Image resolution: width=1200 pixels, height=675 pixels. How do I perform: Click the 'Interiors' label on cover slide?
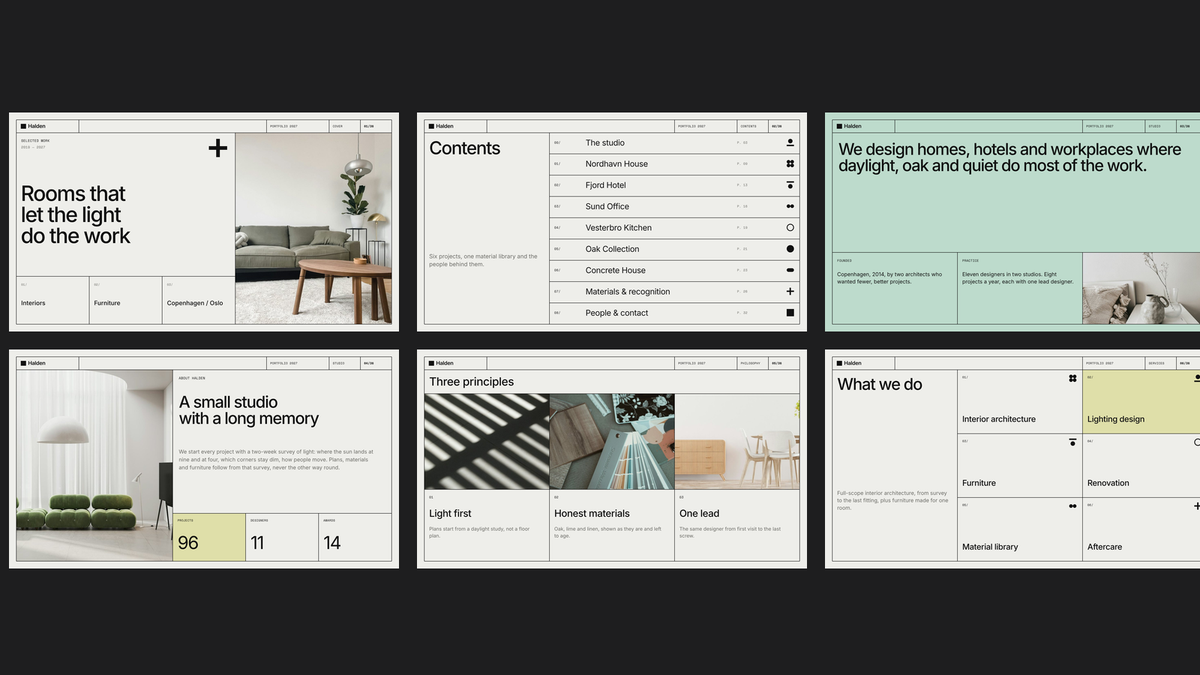point(33,303)
